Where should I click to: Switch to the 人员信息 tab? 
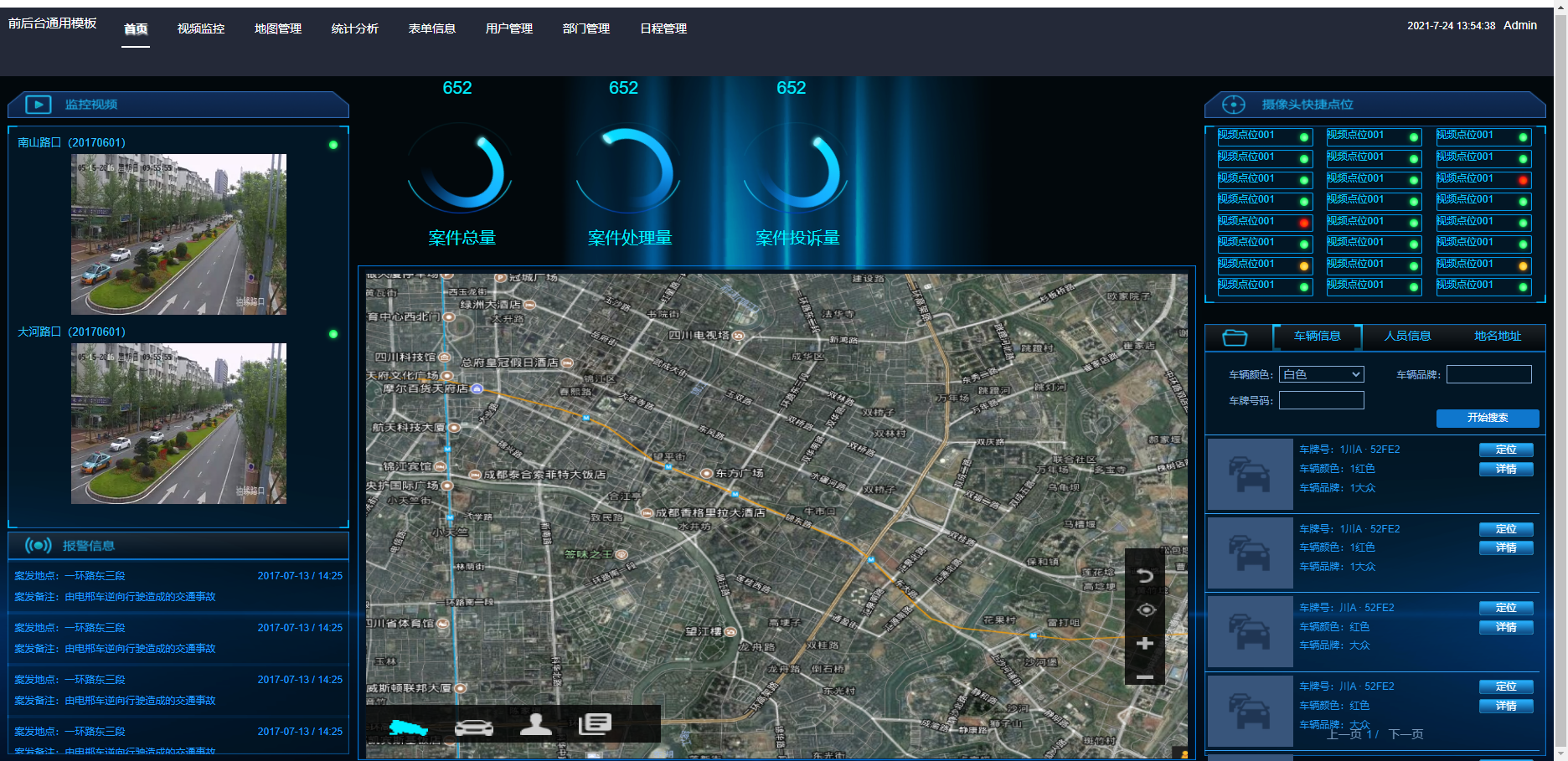pos(1407,337)
